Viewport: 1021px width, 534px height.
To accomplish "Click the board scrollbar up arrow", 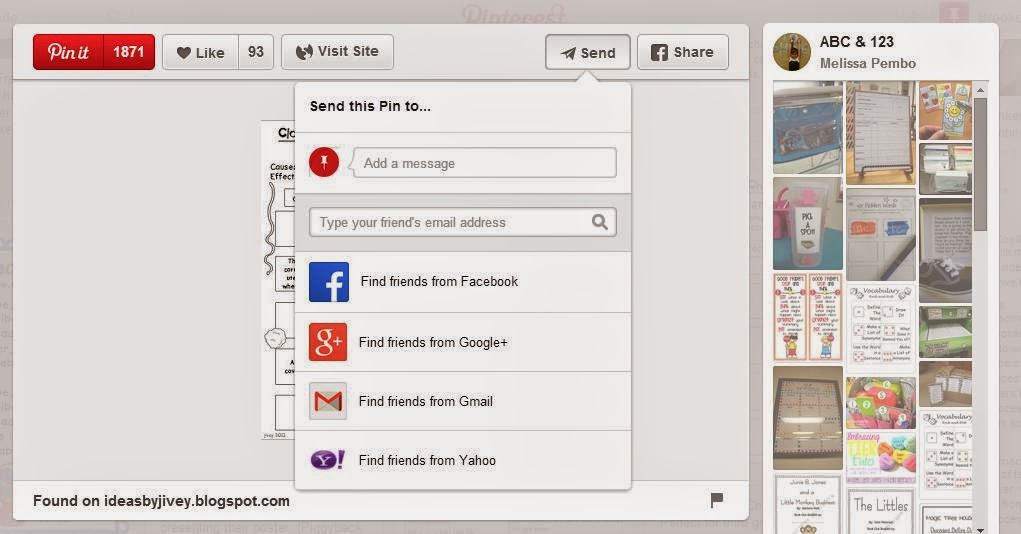I will tap(981, 90).
